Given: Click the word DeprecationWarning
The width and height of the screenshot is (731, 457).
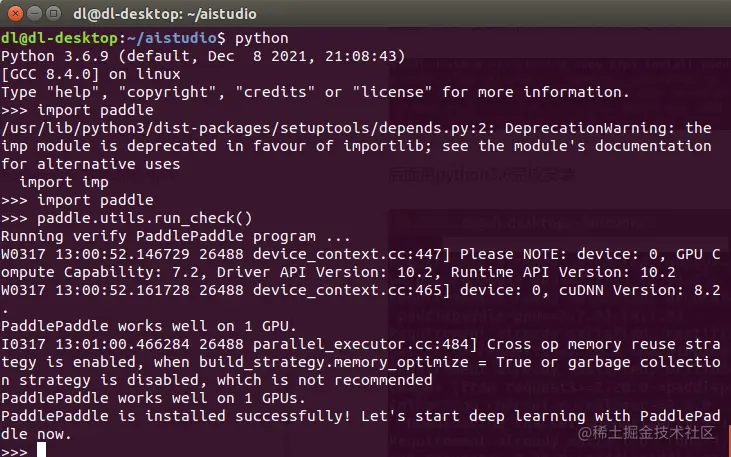Looking at the screenshot, I should pos(586,128).
